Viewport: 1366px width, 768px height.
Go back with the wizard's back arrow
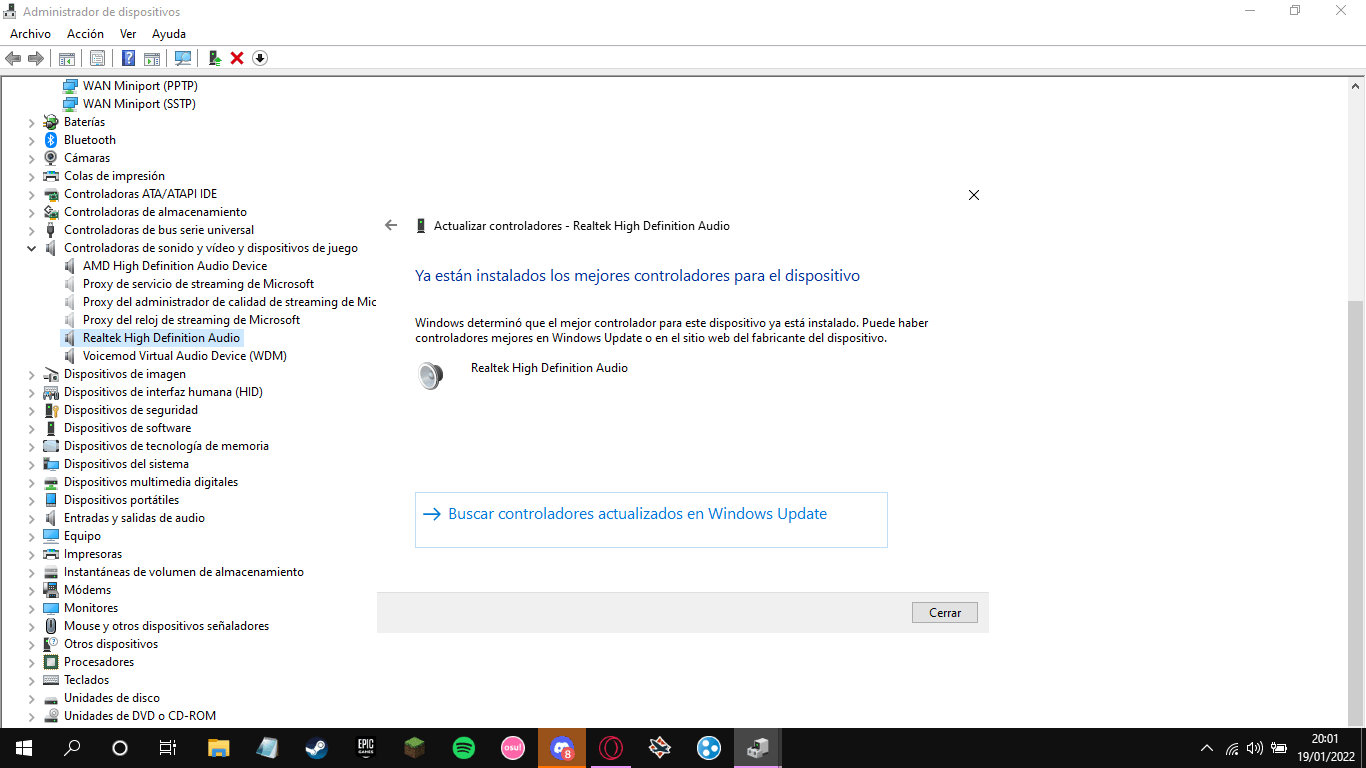(x=391, y=226)
